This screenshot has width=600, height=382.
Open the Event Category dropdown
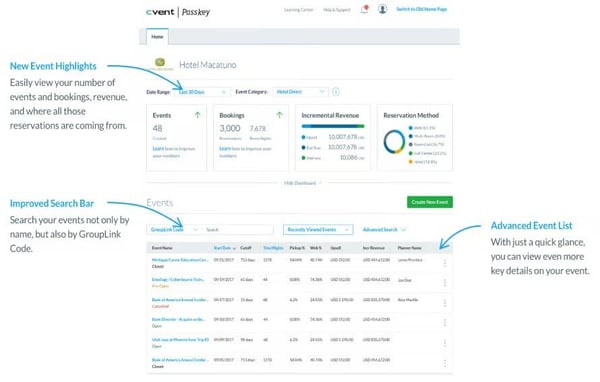pos(300,92)
